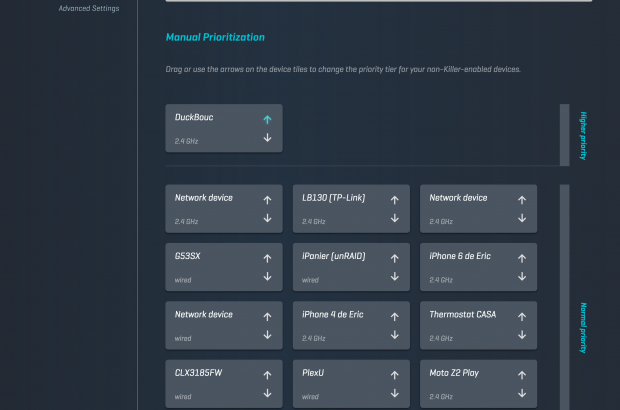Click the Higher priority tier label
This screenshot has height=410, width=620.
(x=584, y=135)
